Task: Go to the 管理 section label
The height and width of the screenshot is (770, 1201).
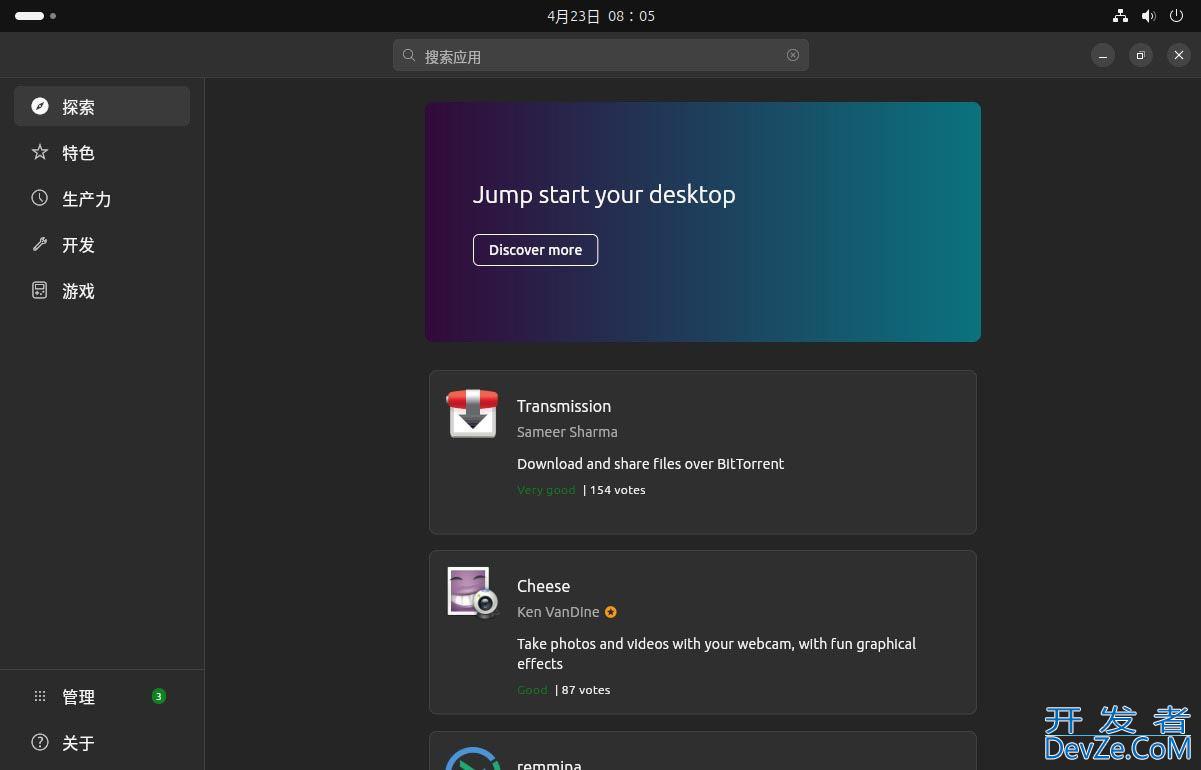Action: click(x=78, y=697)
